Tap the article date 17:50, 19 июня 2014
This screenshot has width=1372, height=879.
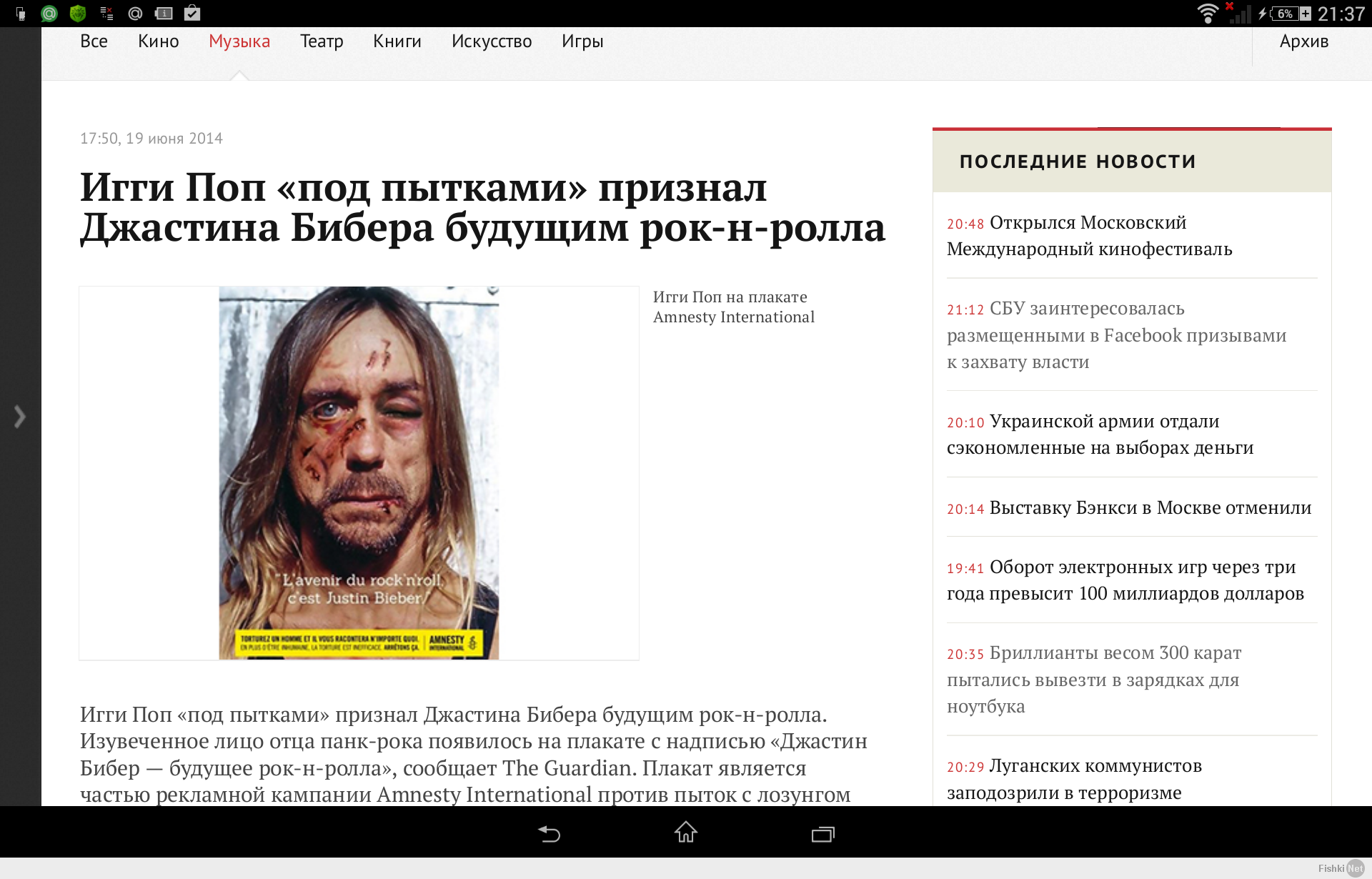tap(151, 139)
